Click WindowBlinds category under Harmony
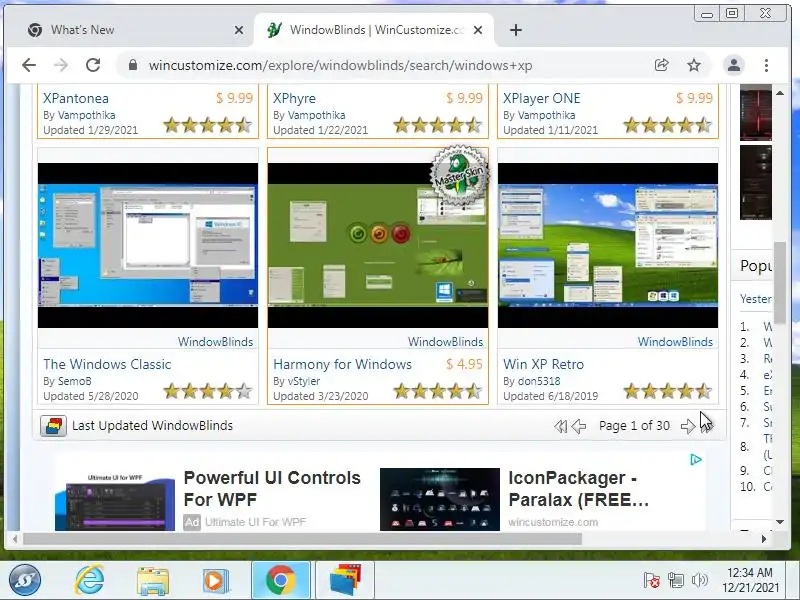The width and height of the screenshot is (800, 600). tap(445, 342)
